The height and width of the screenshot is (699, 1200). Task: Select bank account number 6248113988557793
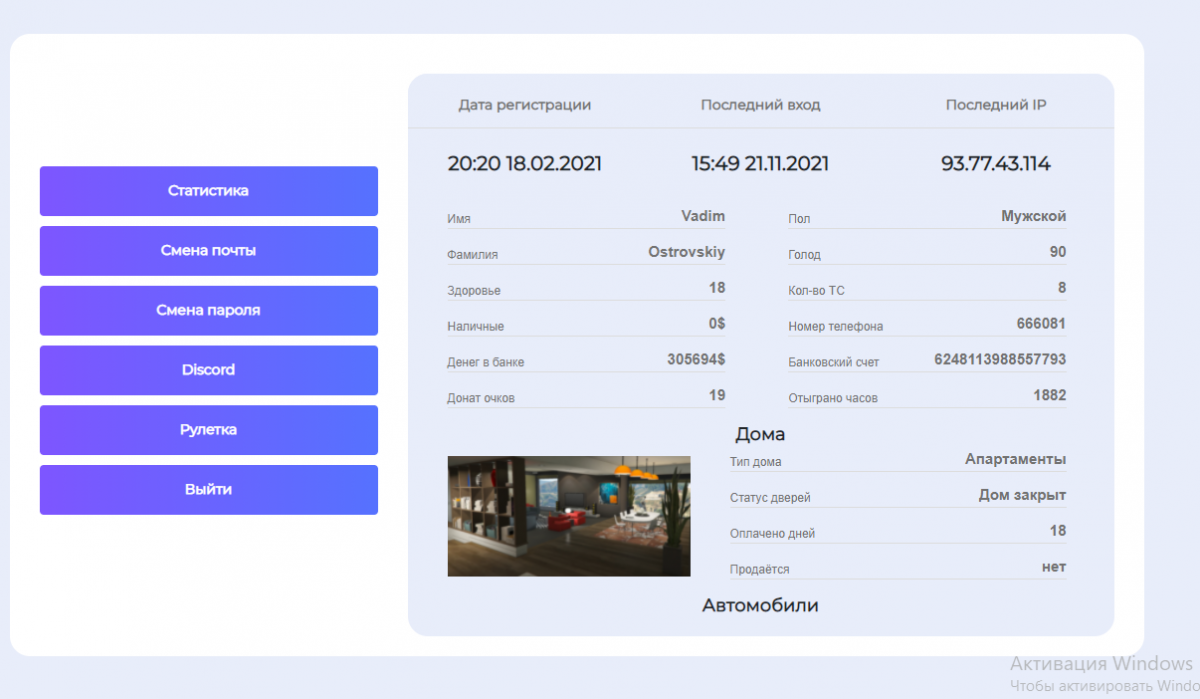tap(999, 359)
